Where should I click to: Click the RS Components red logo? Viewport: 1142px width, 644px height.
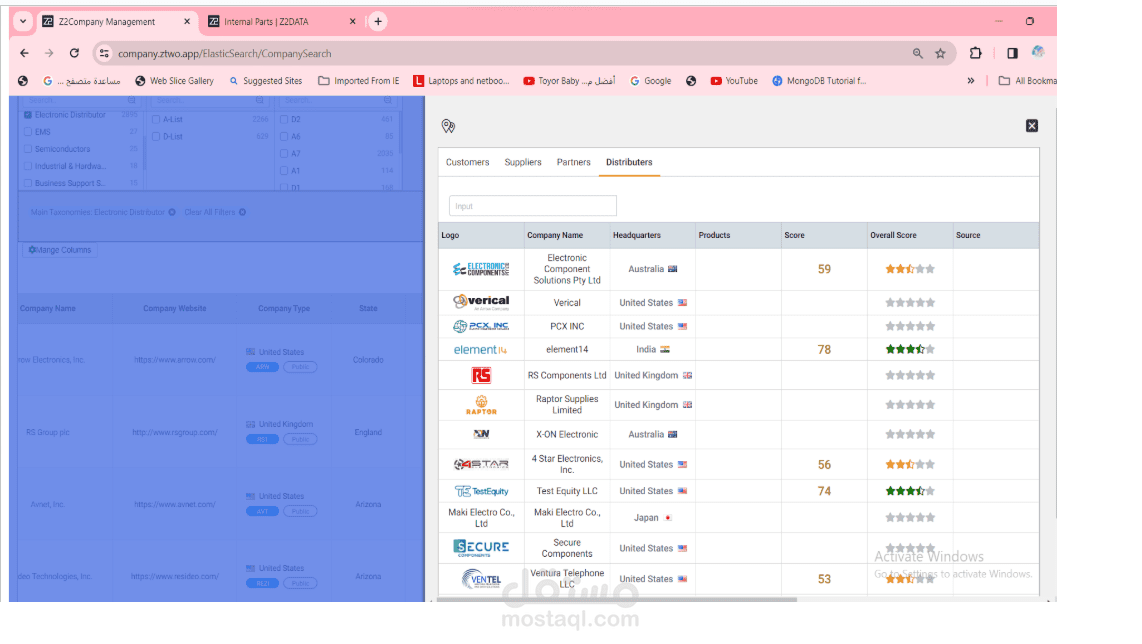[481, 375]
